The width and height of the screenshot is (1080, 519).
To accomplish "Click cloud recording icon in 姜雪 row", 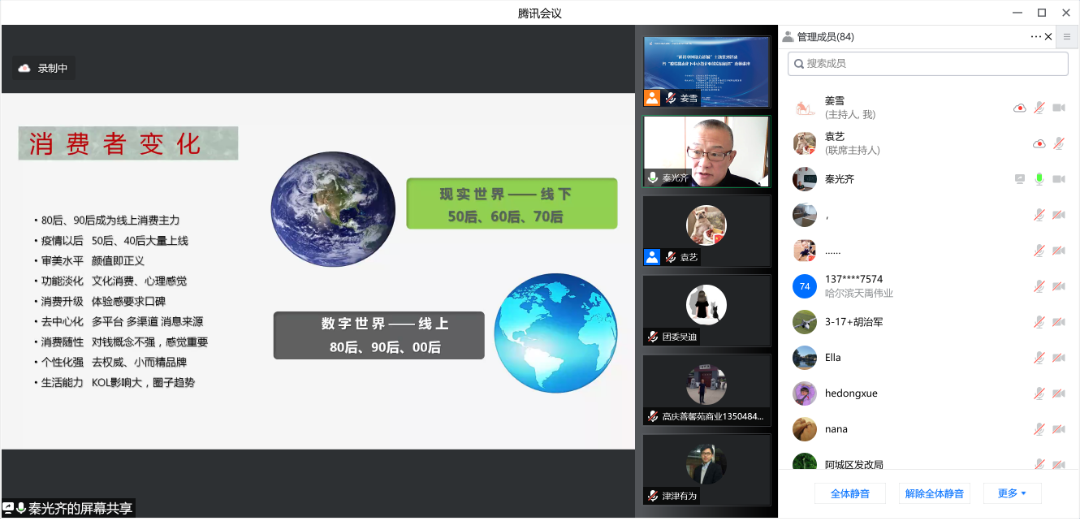I will click(1019, 107).
